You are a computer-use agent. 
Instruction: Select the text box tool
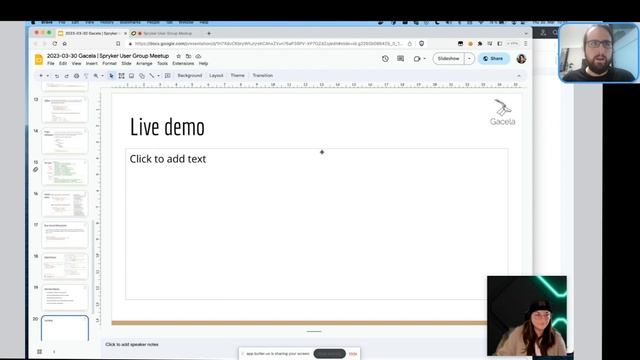(121, 76)
